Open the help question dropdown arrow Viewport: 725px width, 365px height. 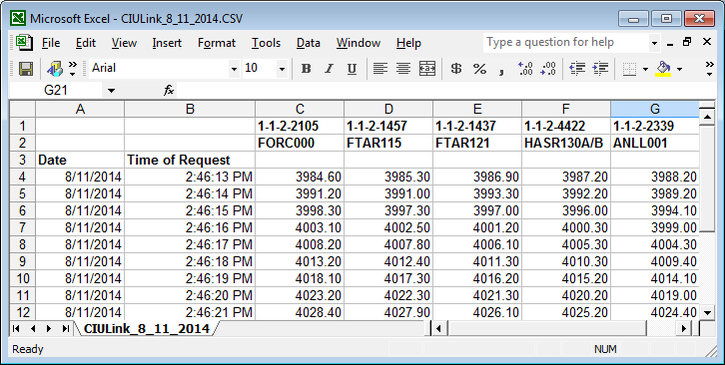[x=654, y=43]
